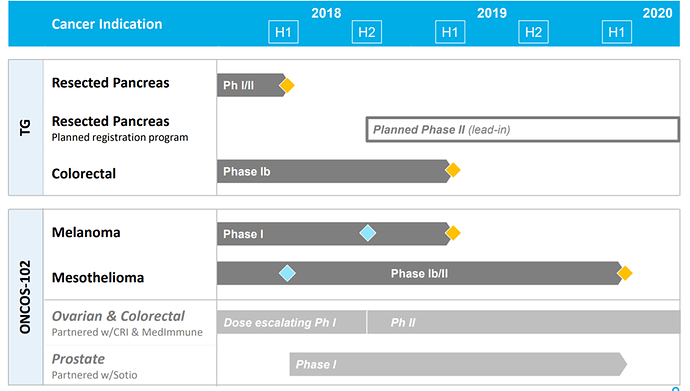
Task: Click the Prostate Phase I arrow bar
Action: pos(458,364)
